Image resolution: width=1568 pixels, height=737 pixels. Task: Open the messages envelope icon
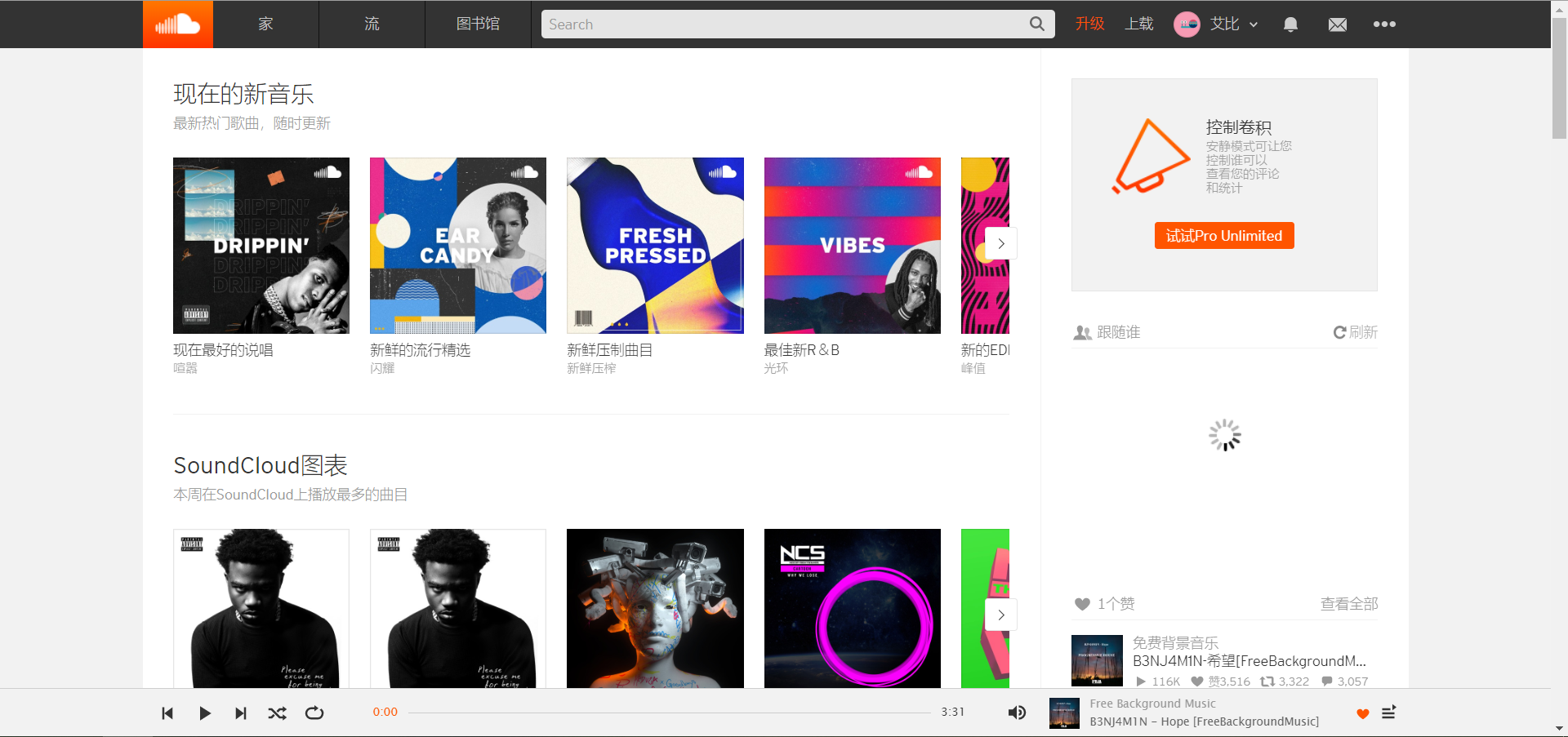tap(1338, 24)
